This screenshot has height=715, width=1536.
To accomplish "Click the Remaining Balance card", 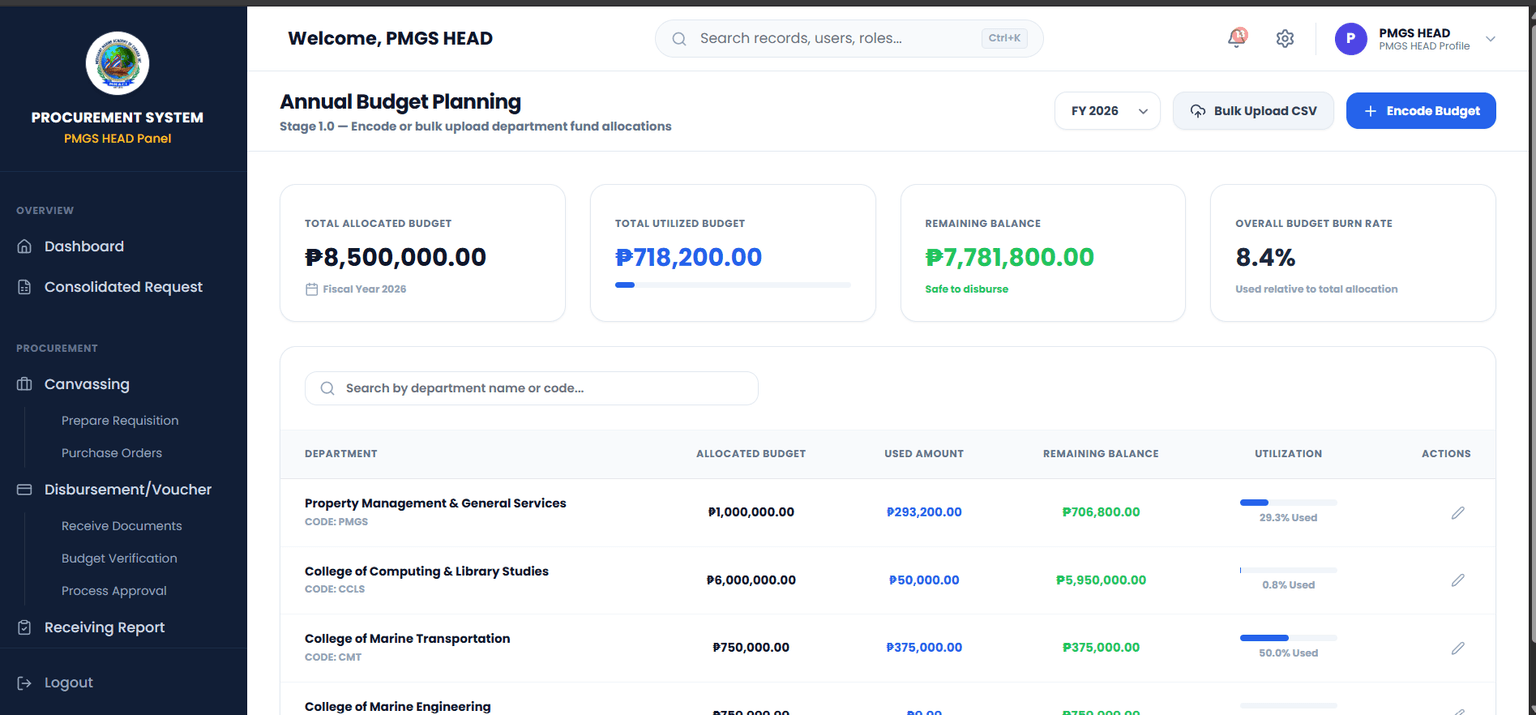I will coord(1043,253).
